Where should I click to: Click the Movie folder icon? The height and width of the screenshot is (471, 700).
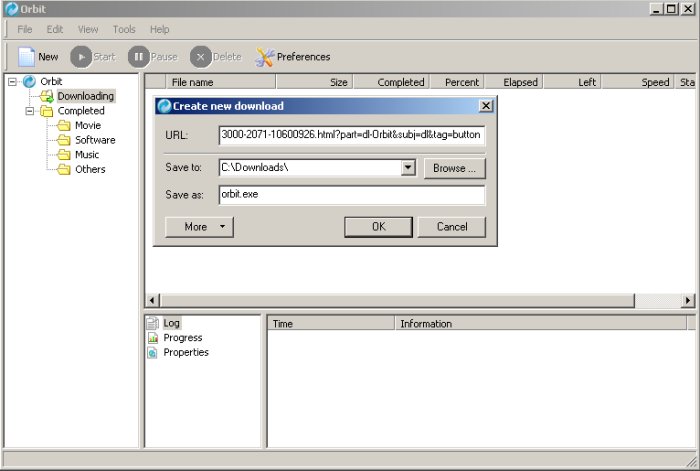pos(64,125)
